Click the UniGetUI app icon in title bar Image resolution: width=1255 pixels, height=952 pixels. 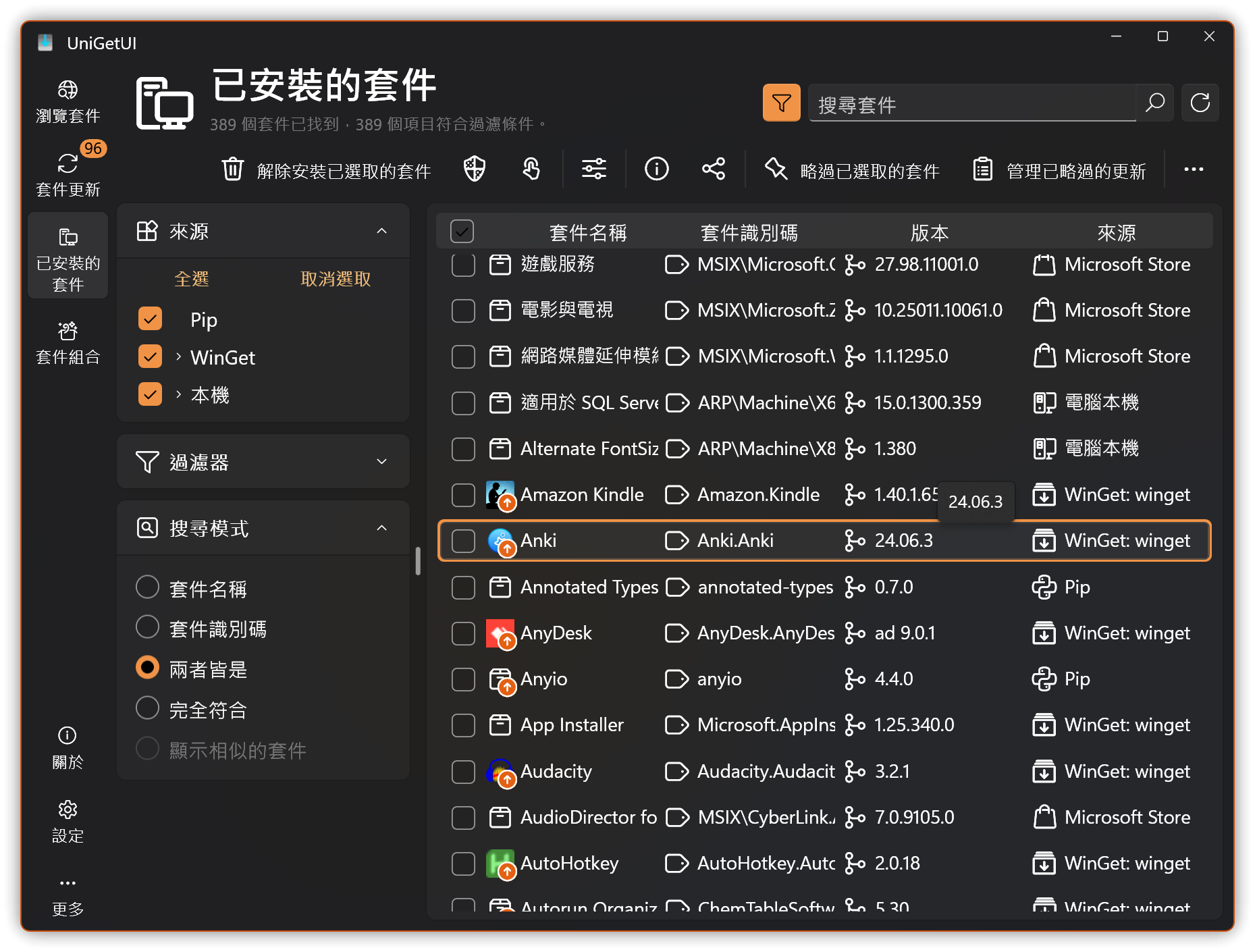(x=45, y=43)
